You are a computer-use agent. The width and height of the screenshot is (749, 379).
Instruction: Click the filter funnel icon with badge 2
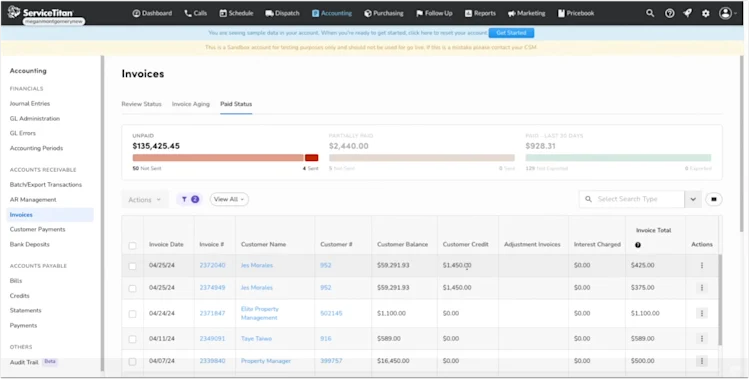pyautogui.click(x=190, y=199)
